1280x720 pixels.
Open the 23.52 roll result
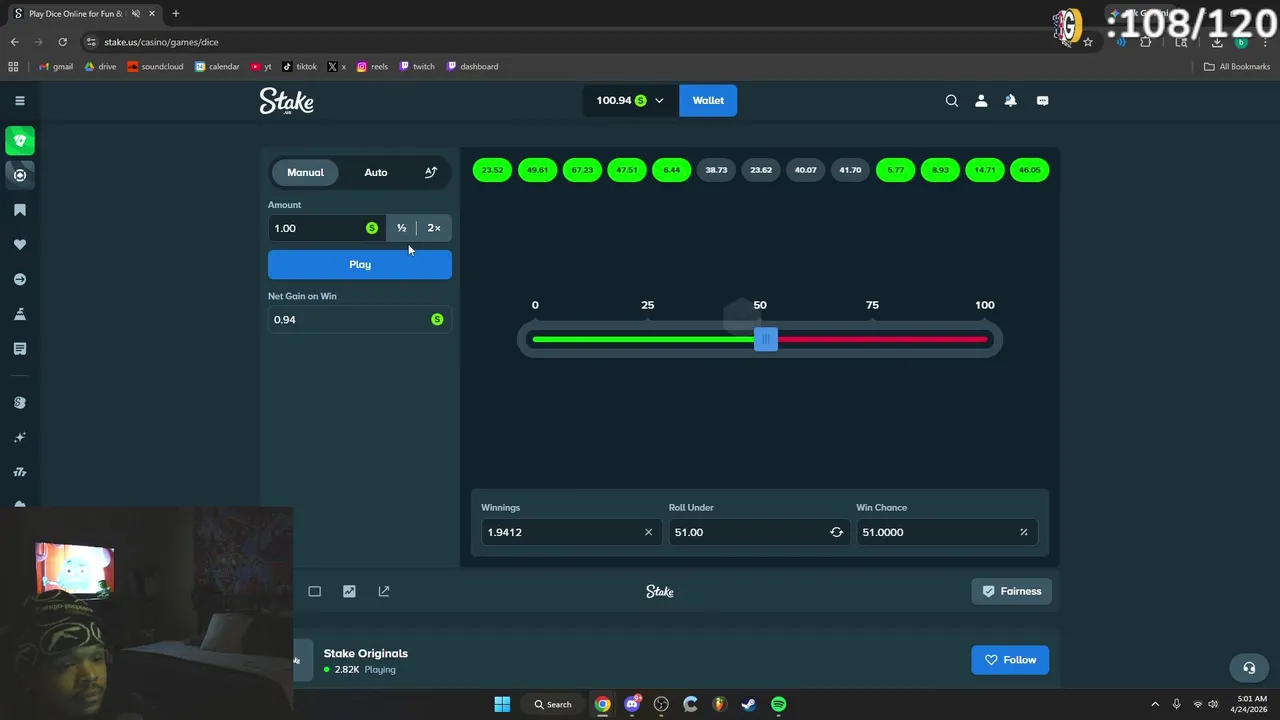point(492,170)
